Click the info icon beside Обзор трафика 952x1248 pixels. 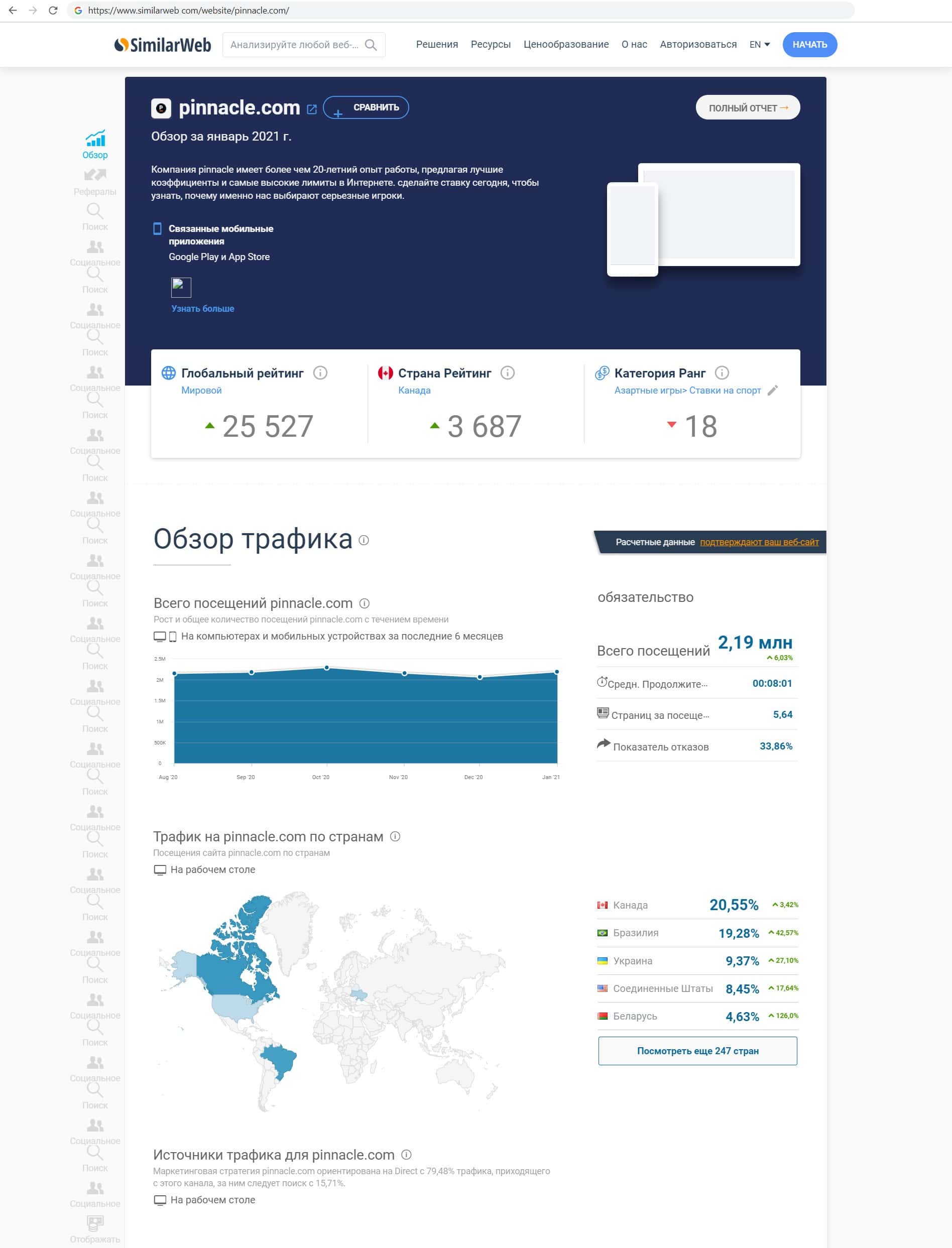364,541
